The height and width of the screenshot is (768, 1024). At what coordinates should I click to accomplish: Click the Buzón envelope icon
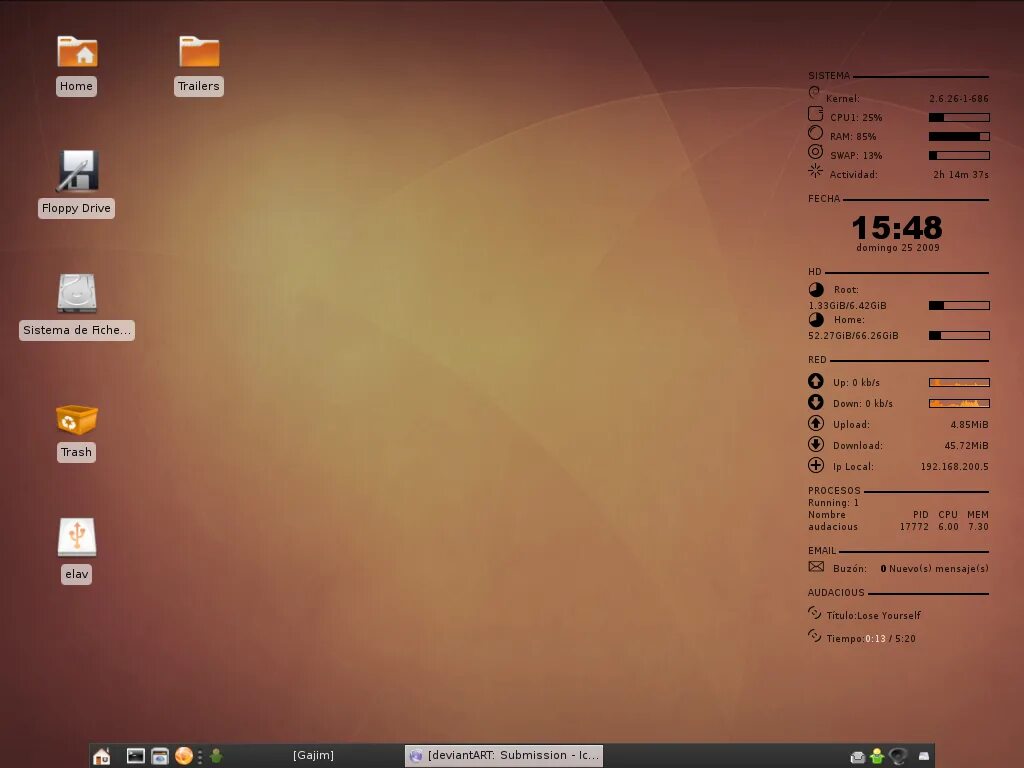coord(816,567)
